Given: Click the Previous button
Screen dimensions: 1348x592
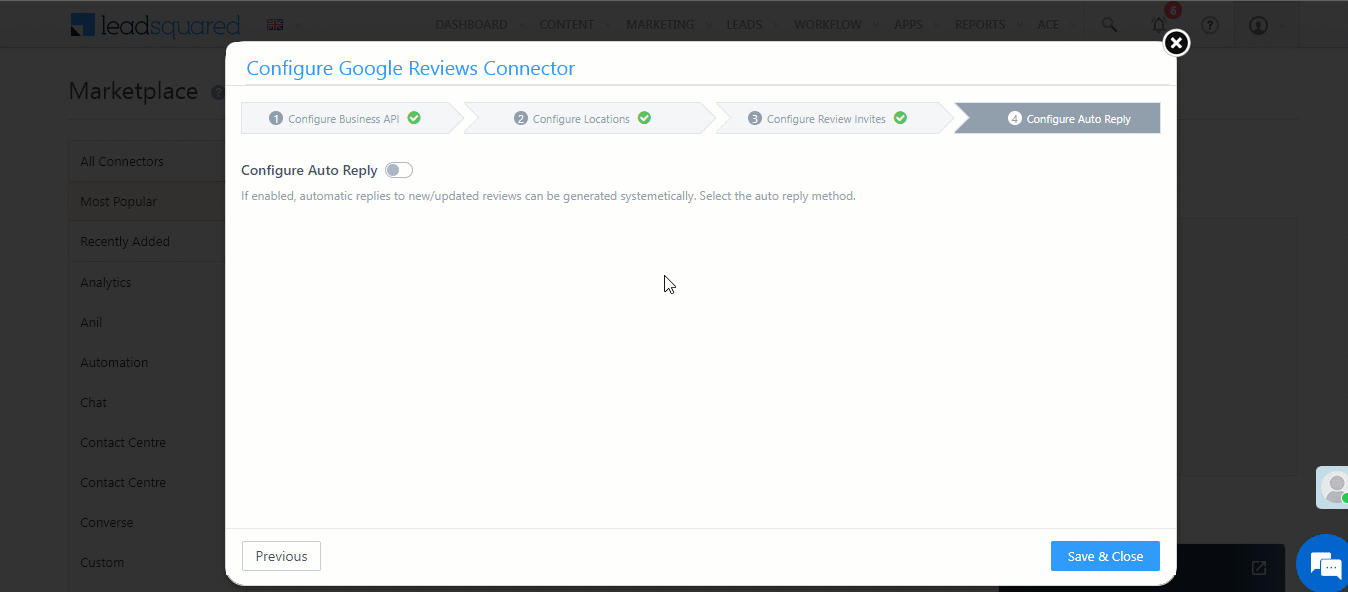Looking at the screenshot, I should point(281,556).
